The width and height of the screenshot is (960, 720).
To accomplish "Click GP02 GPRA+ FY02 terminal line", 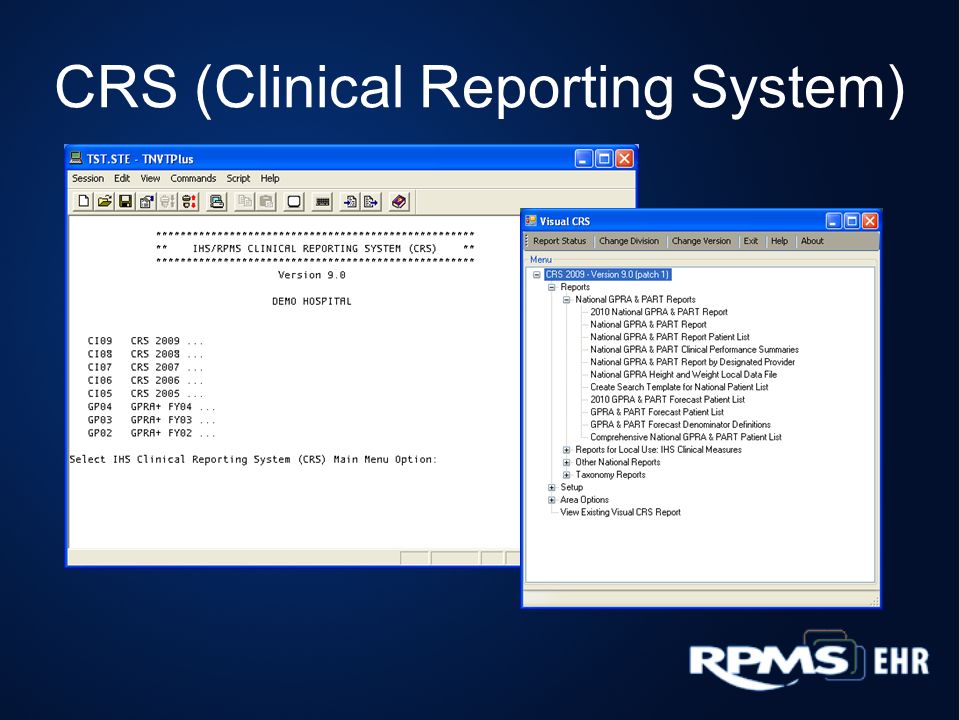I will (151, 433).
